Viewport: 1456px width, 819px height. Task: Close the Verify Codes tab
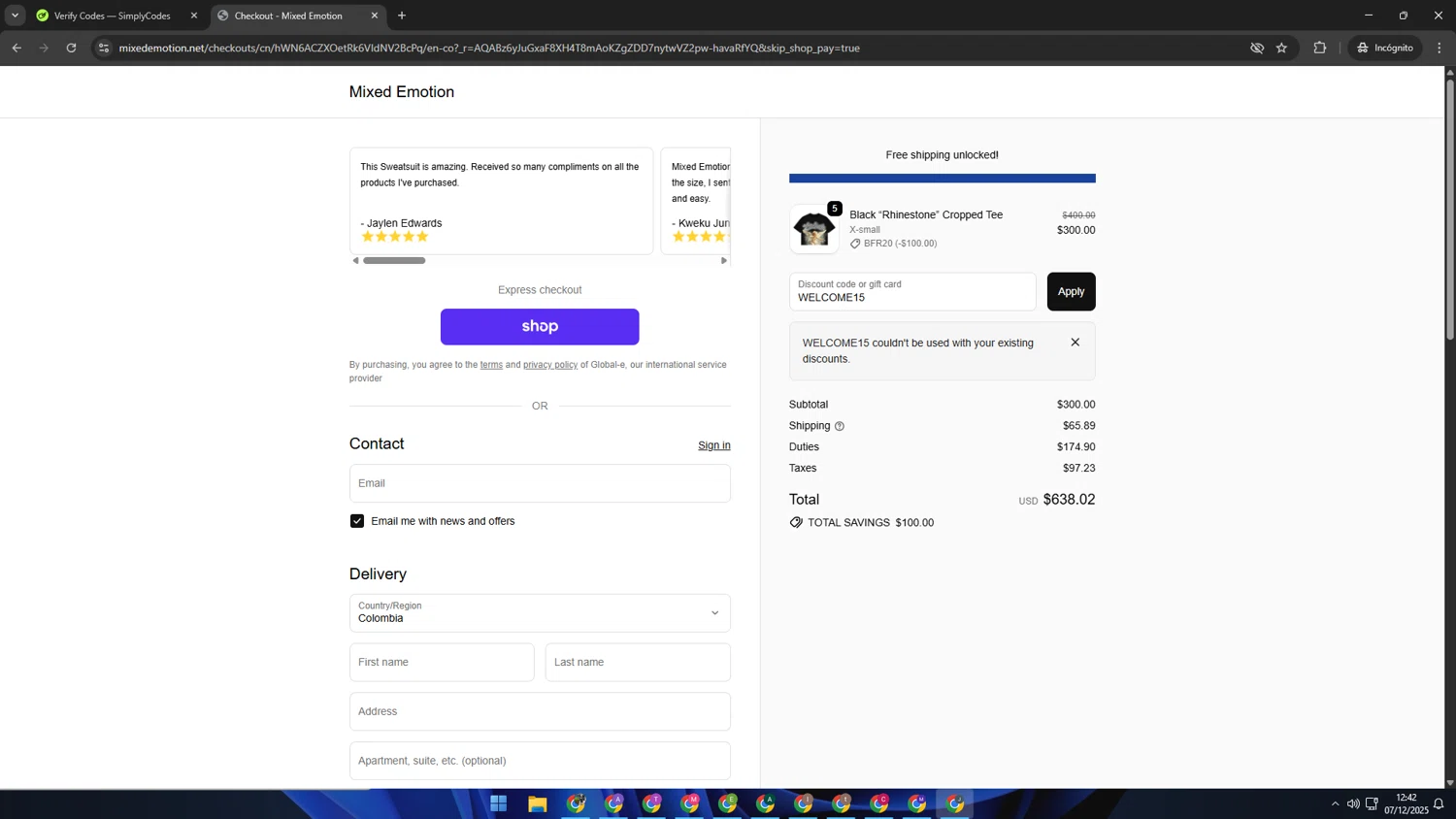(193, 16)
